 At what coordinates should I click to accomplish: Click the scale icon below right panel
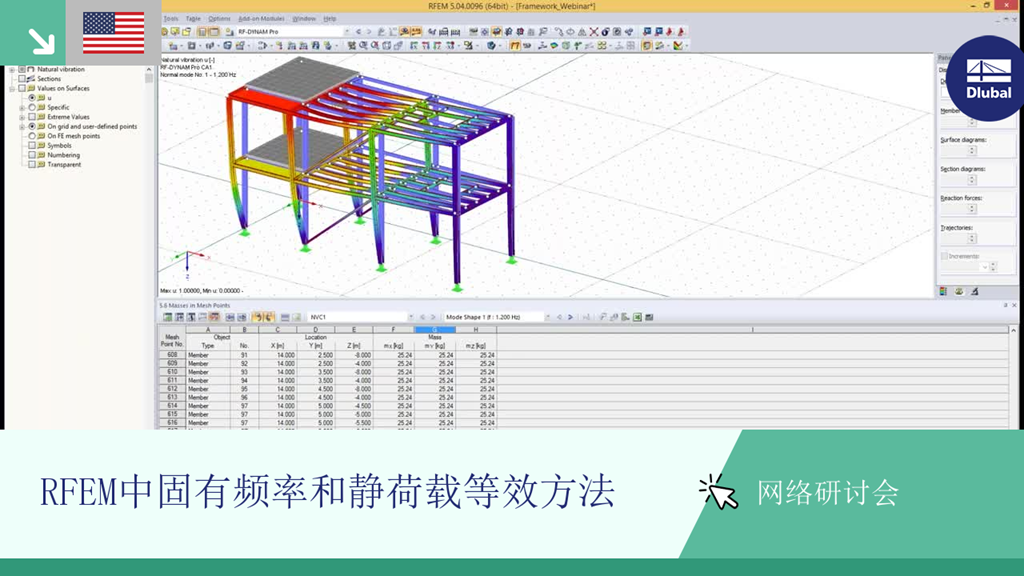(x=974, y=291)
